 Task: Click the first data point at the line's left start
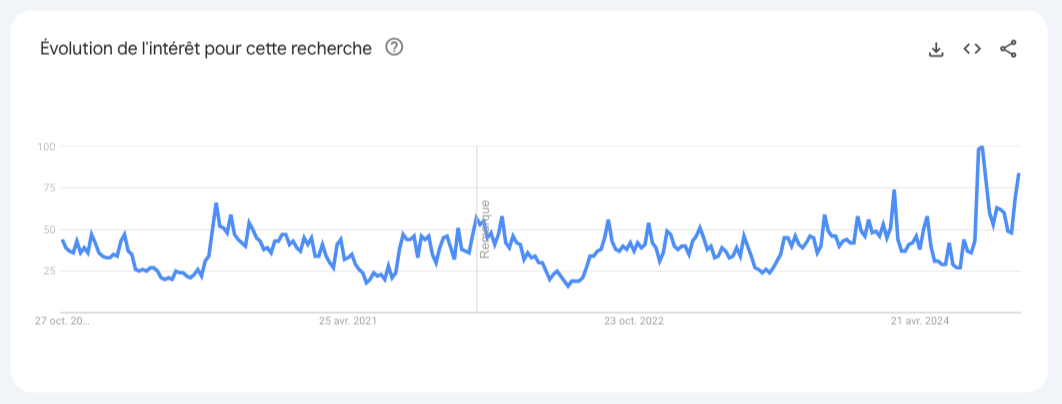click(62, 240)
